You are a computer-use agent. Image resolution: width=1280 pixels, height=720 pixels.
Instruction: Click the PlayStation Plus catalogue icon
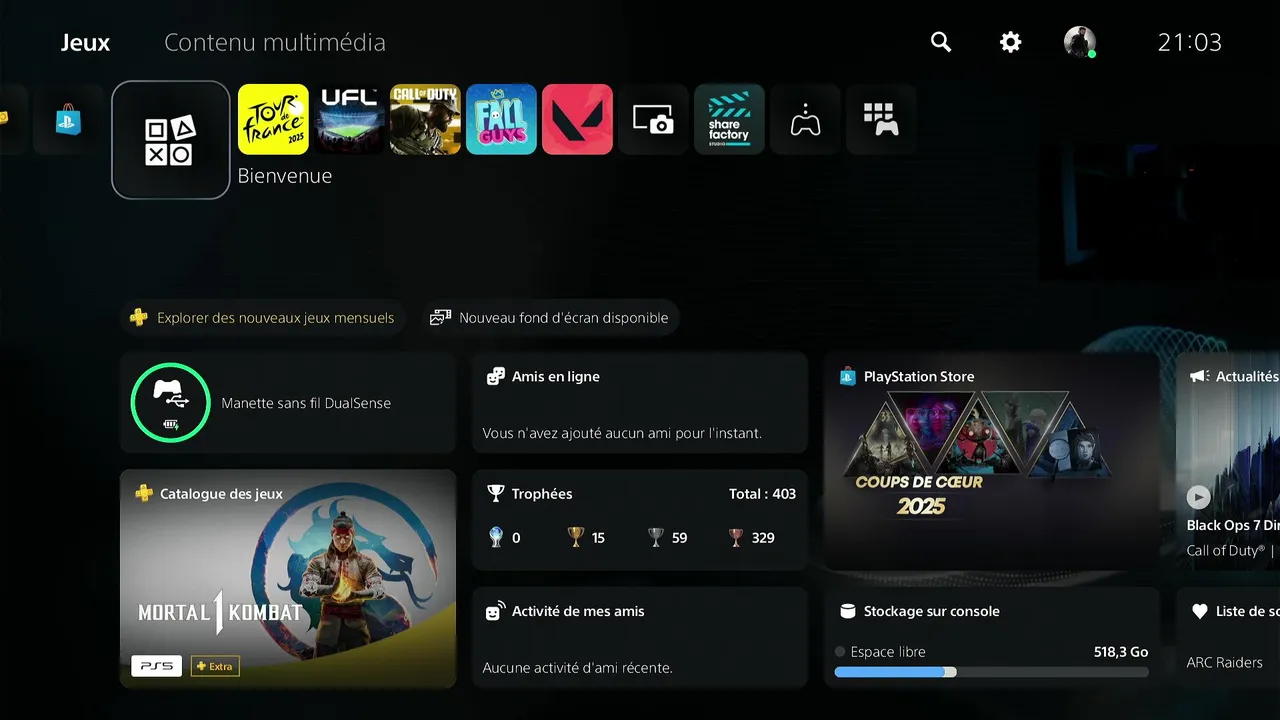144,493
